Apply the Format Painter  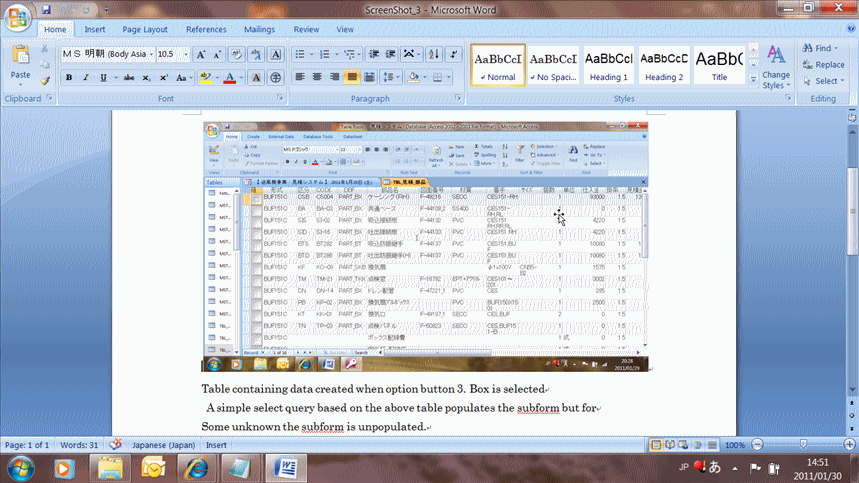coord(45,80)
